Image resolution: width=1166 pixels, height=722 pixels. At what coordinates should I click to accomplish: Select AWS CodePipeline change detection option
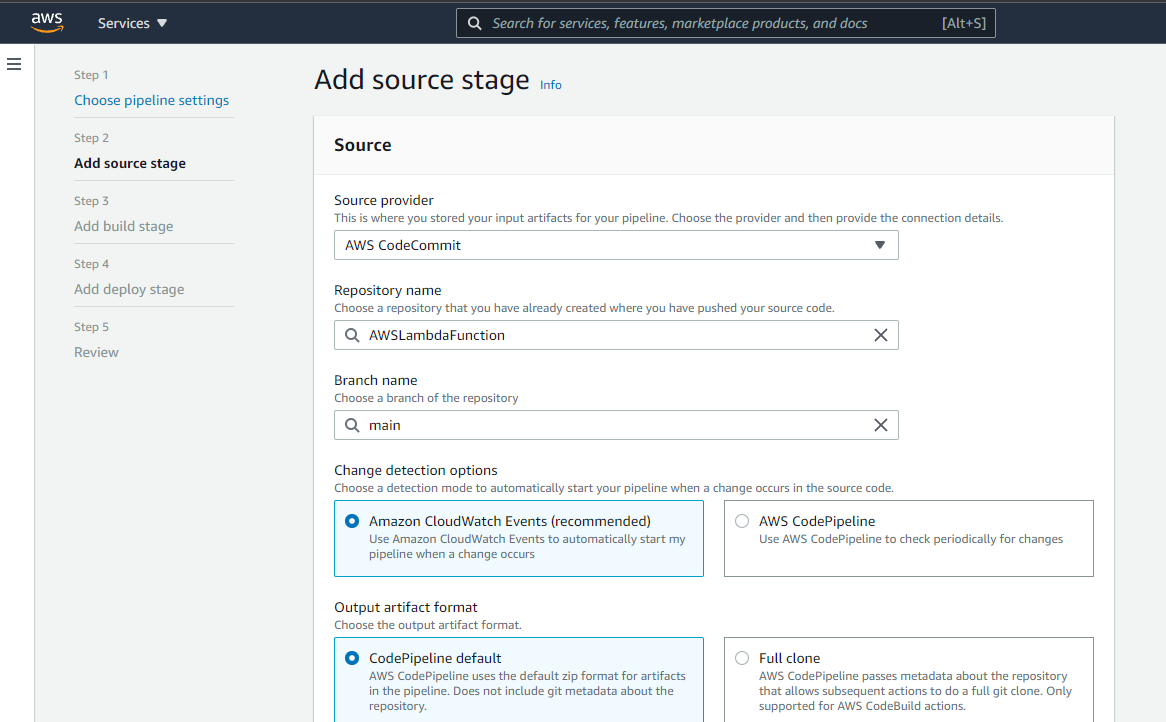742,521
